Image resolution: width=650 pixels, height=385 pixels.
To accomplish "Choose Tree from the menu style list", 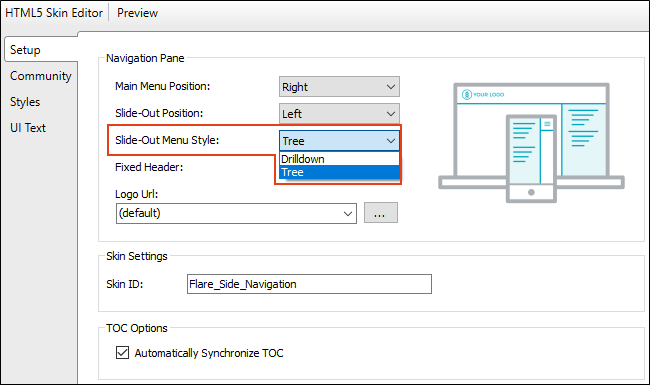I will pos(339,172).
